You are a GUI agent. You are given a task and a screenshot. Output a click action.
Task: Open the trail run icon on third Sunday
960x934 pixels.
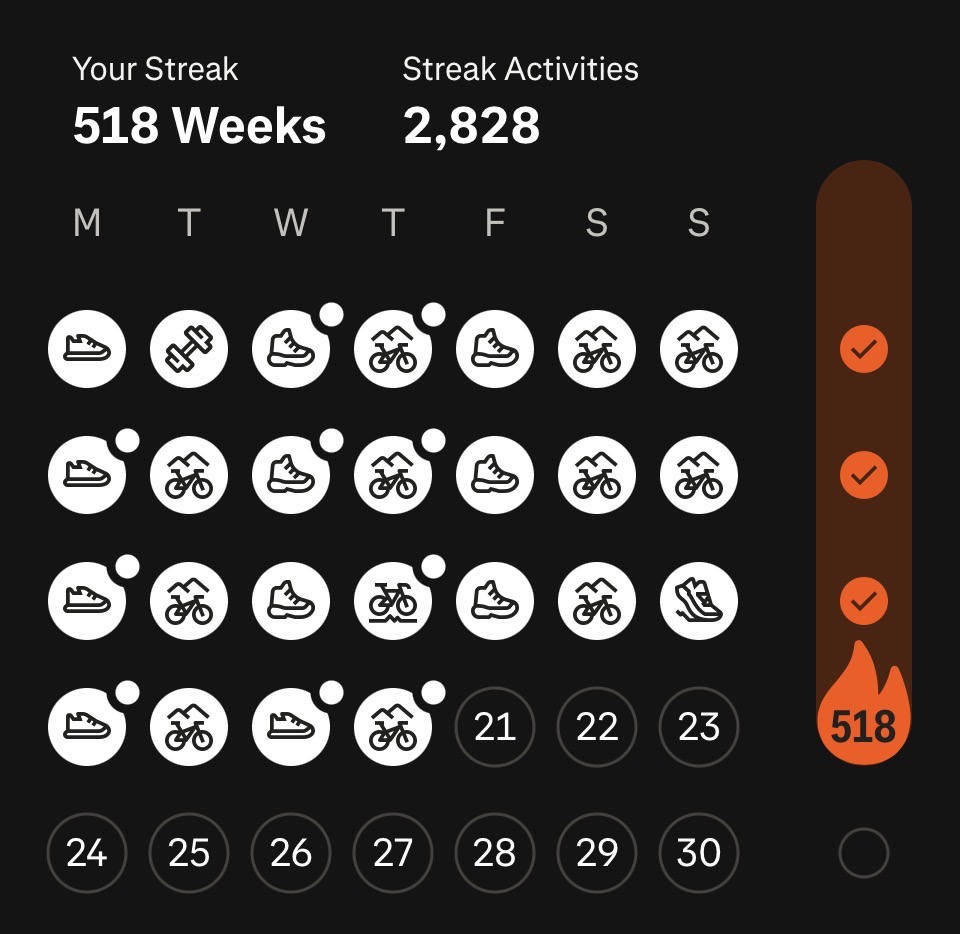699,602
